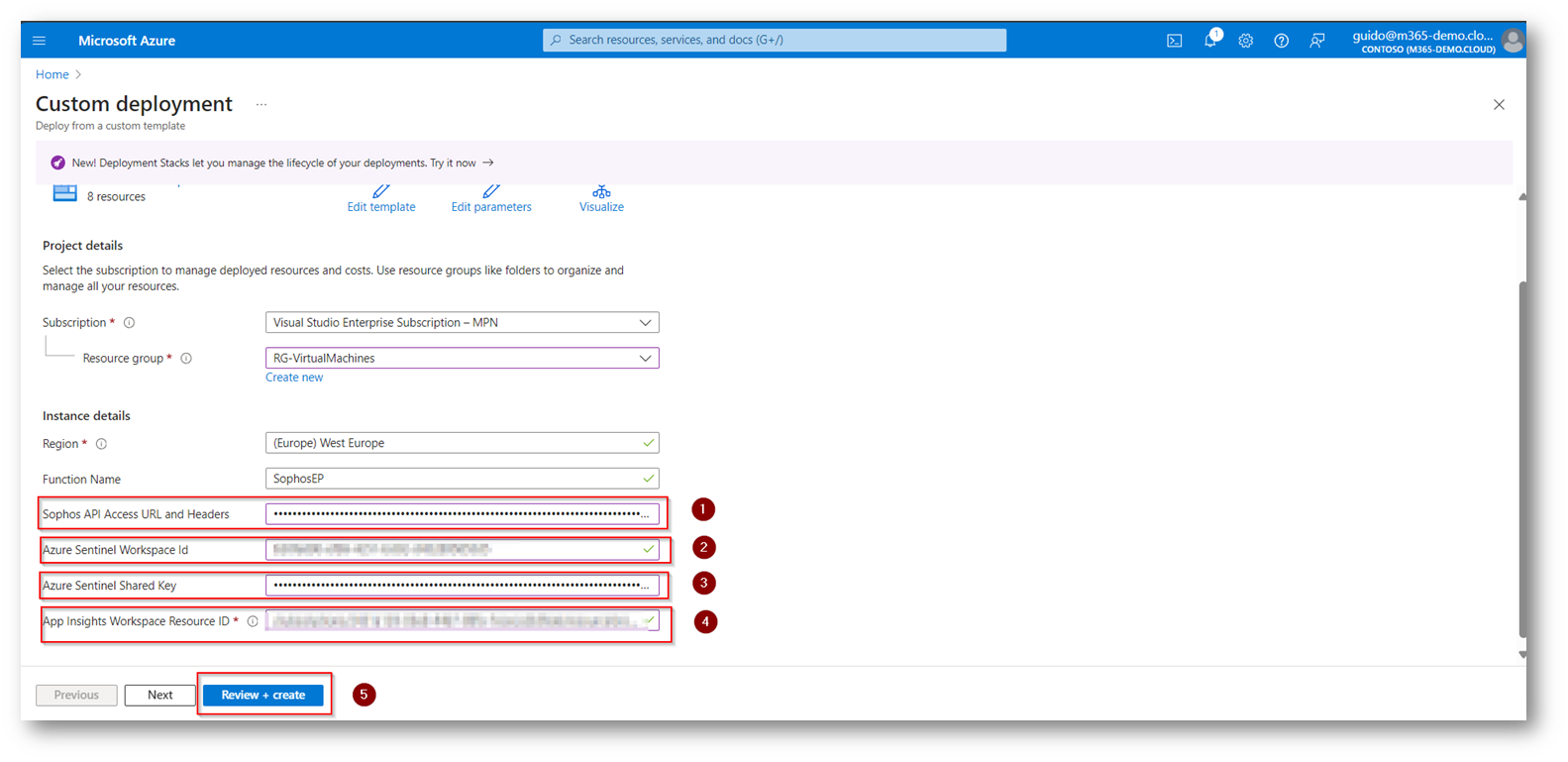Open the Resource group dropdown
This screenshot has height=762, width=1568.
click(x=462, y=358)
